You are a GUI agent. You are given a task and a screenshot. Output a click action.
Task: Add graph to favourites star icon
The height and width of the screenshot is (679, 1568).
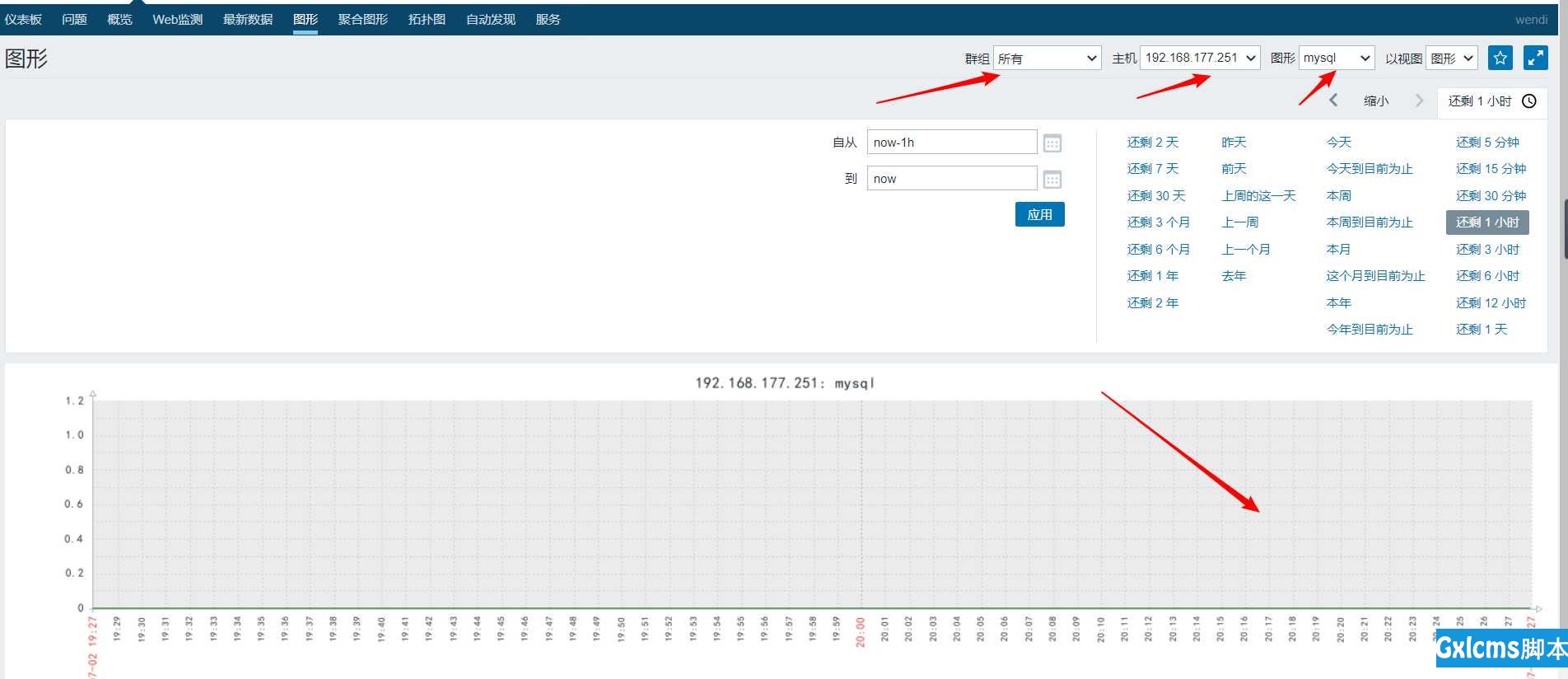click(1500, 58)
